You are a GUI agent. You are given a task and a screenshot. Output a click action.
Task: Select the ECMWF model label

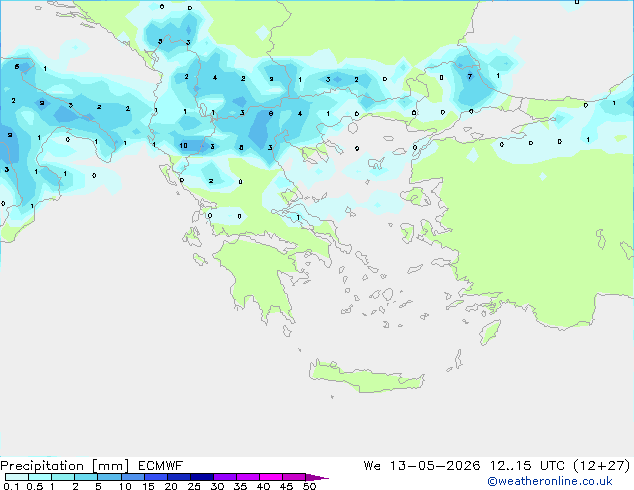click(161, 466)
